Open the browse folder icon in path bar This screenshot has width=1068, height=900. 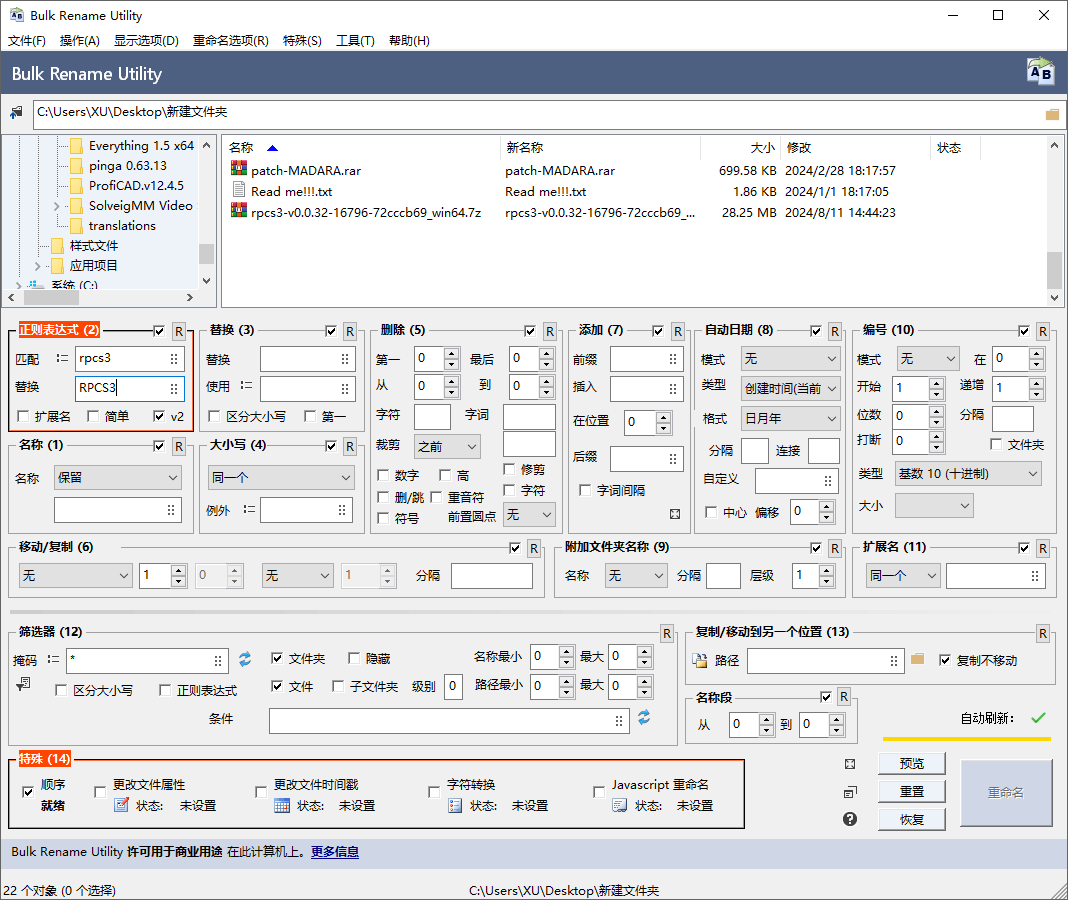[1052, 114]
